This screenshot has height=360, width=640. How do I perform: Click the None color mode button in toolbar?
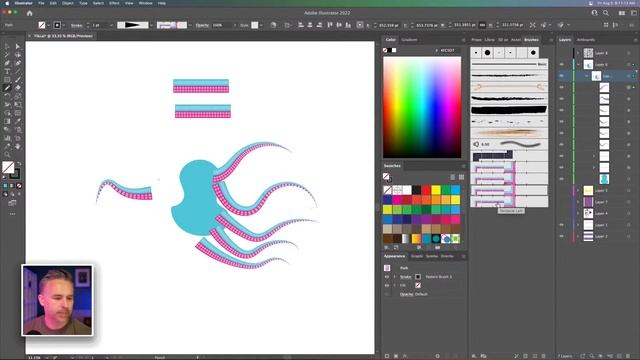pos(19,186)
